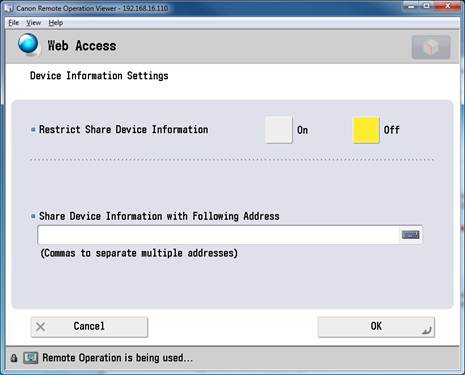Minimize the Remote Operation Viewer window
The width and height of the screenshot is (465, 375).
[412, 6]
